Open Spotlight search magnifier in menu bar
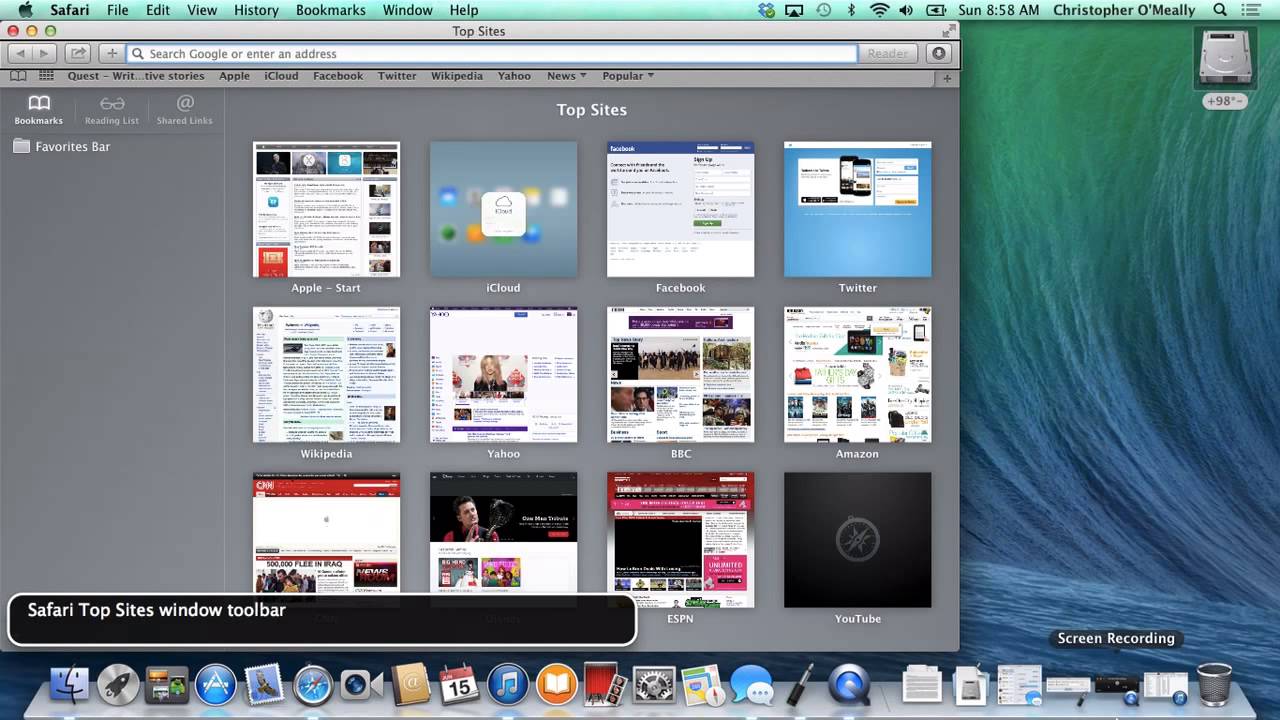Image resolution: width=1280 pixels, height=720 pixels. [1220, 10]
